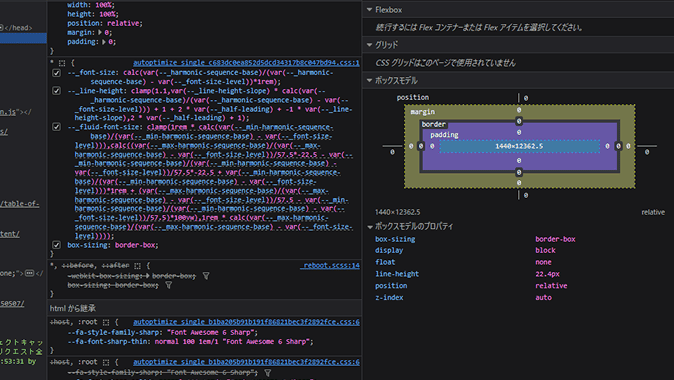The height and width of the screenshot is (380, 674).
Task: Edit the padding-top value in box model
Action: coord(519,132)
